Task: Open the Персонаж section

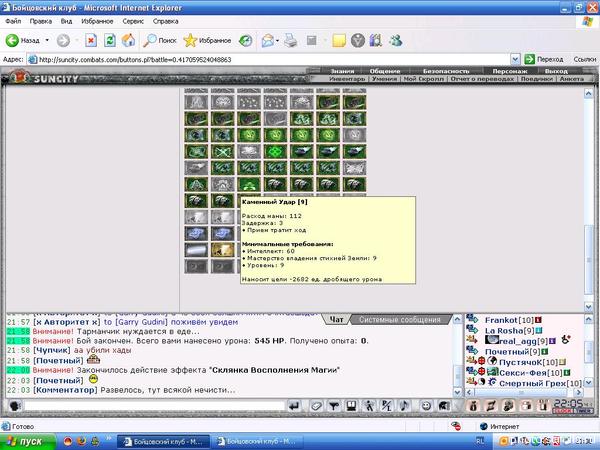Action: (x=510, y=71)
